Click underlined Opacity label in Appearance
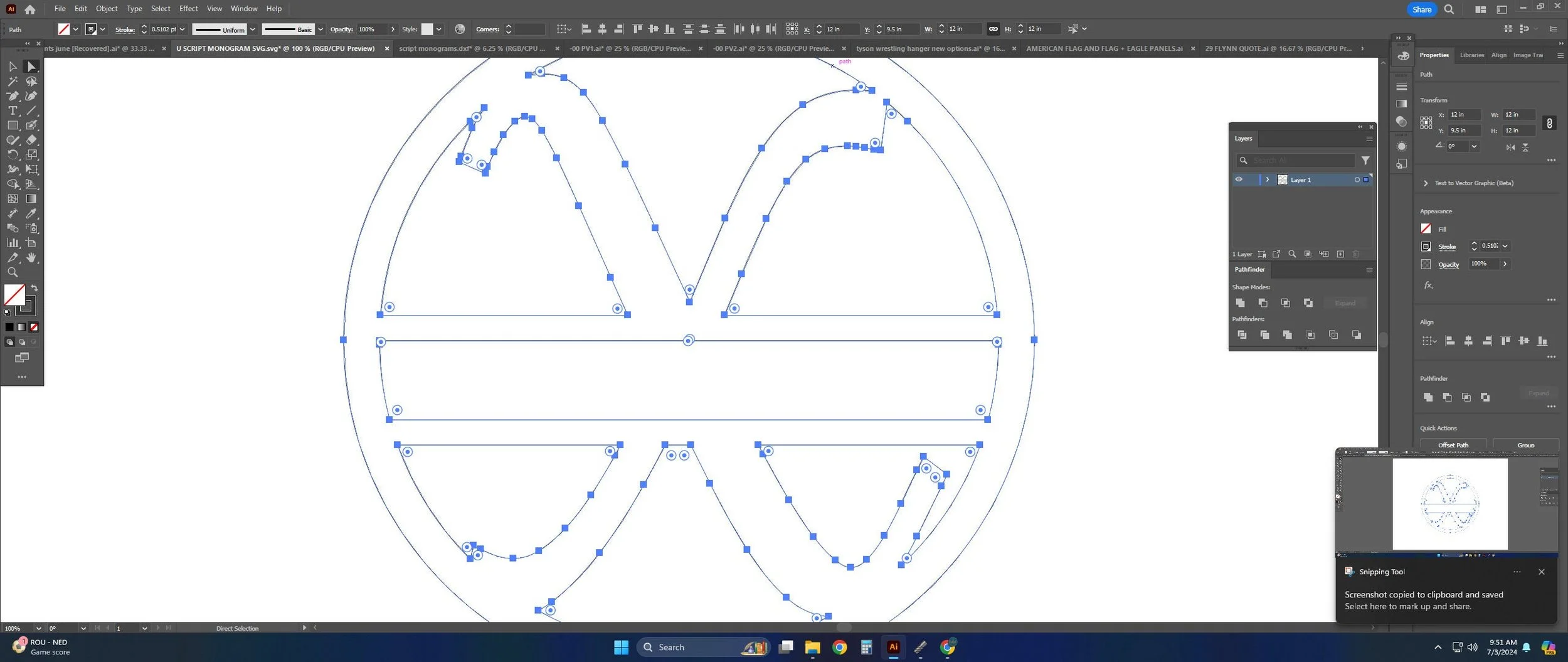Screen dimensions: 1568x662 pos(1448,264)
